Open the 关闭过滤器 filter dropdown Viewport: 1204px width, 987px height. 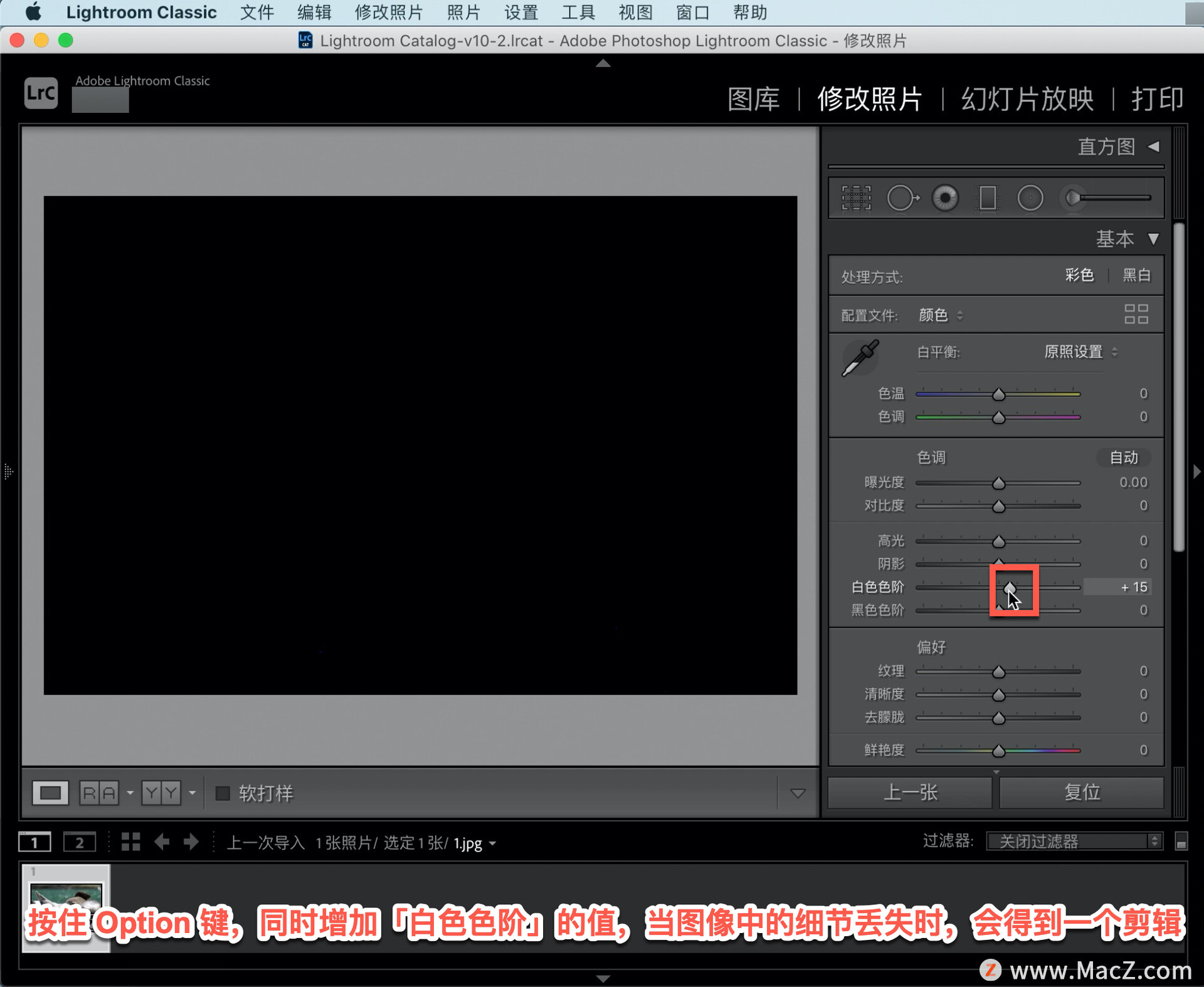coord(1075,842)
